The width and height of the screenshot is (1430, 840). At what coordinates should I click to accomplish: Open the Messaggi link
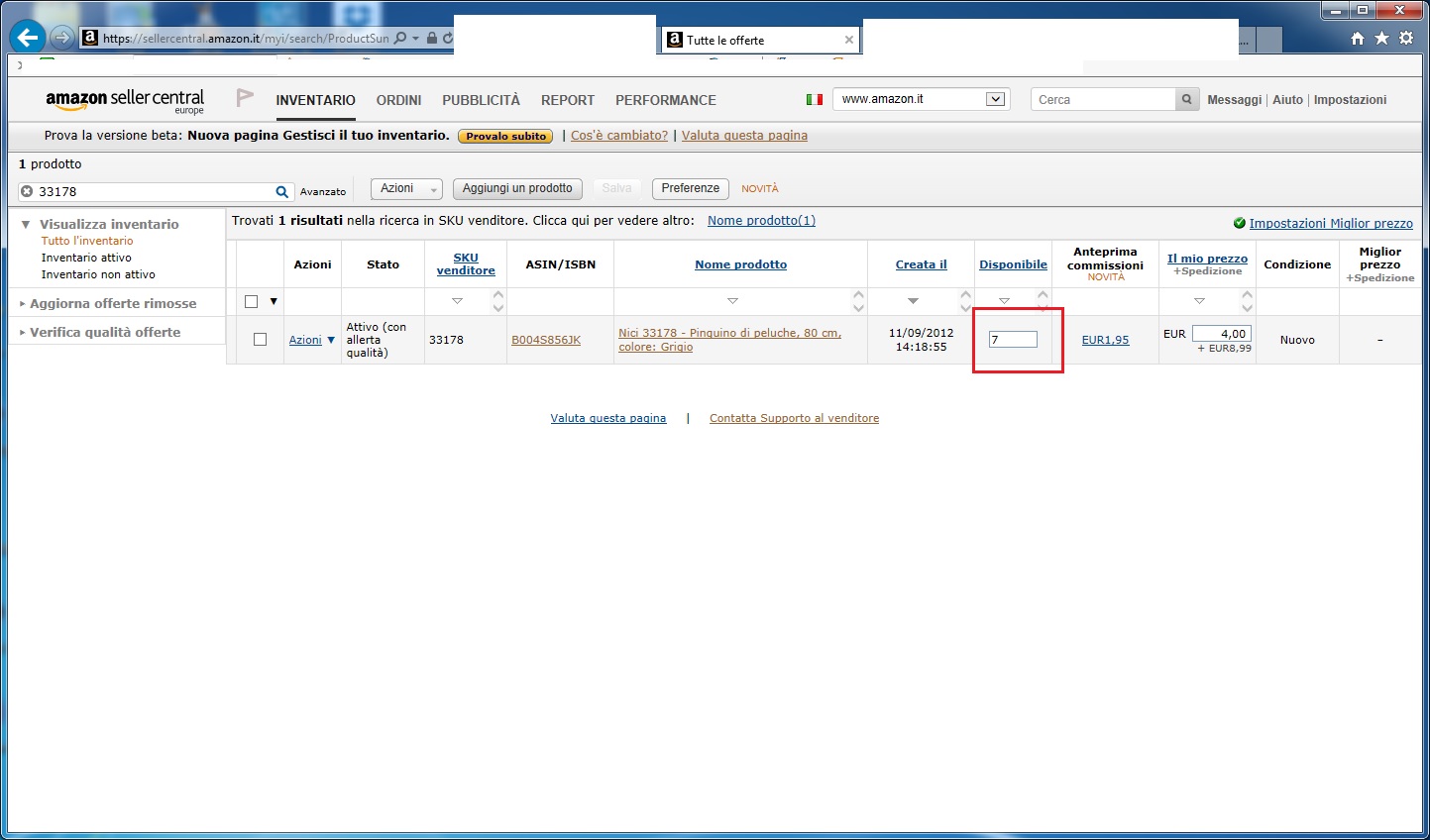pyautogui.click(x=1235, y=100)
